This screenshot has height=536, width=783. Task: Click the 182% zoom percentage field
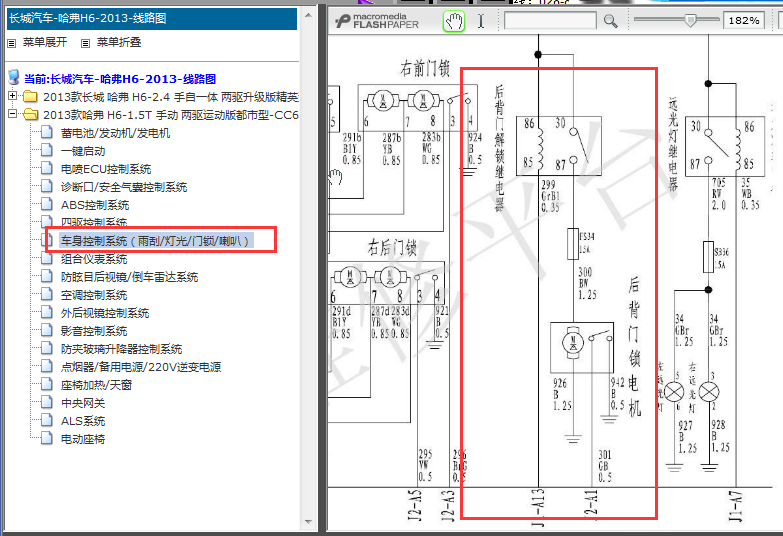click(744, 20)
